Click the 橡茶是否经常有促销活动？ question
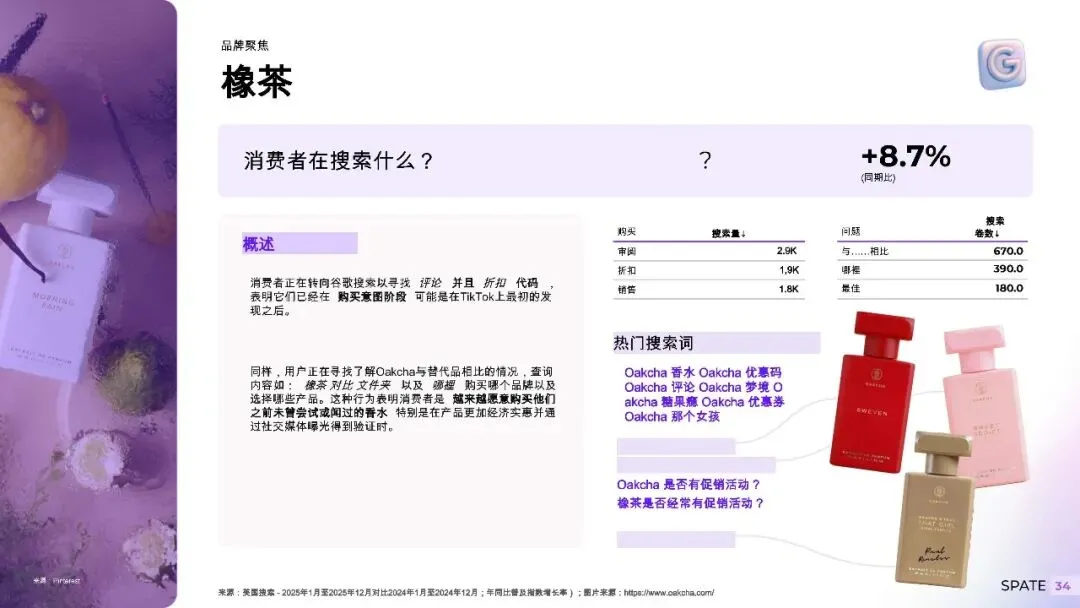The image size is (1080, 608). click(691, 503)
